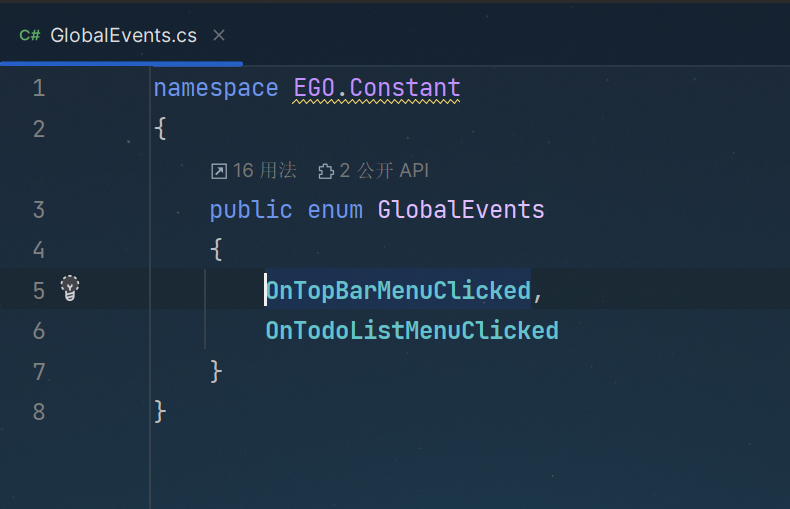Open the 16 用法 usages link
The width and height of the screenshot is (790, 509).
[264, 171]
